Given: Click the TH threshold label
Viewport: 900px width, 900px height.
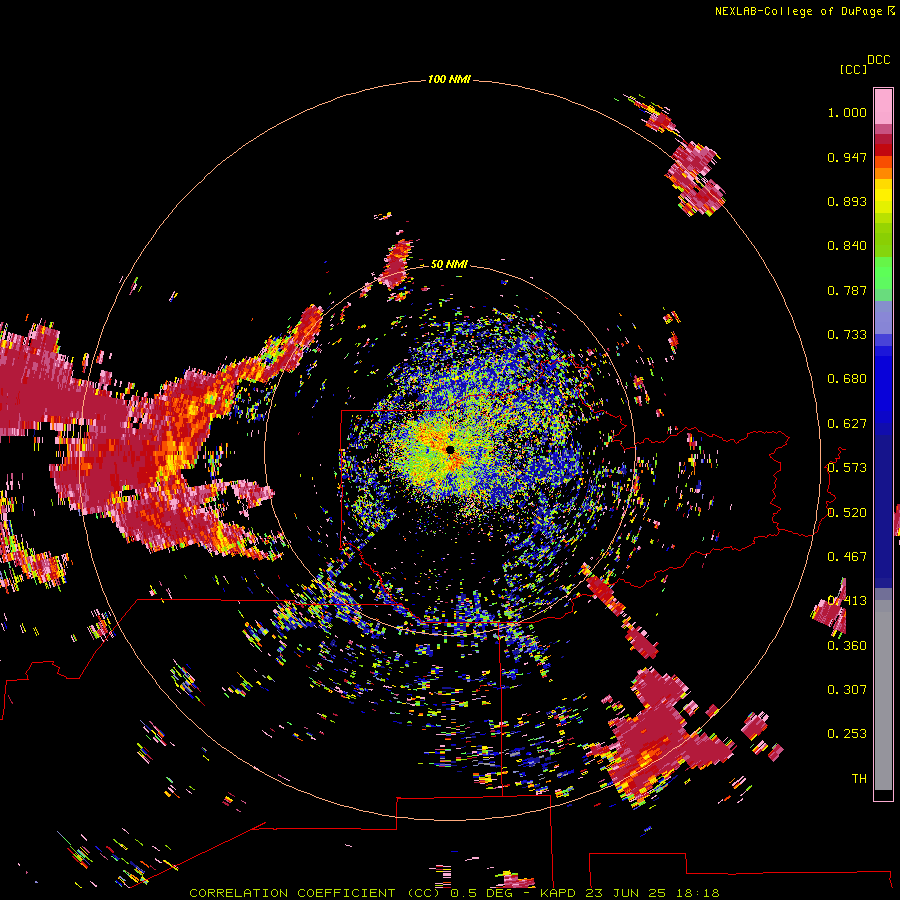Looking at the screenshot, I should [859, 779].
